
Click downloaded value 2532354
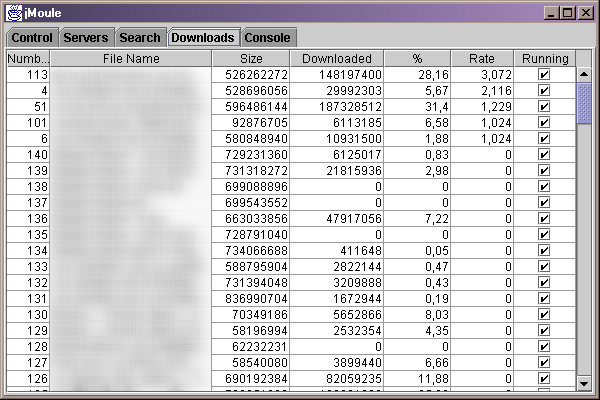click(337, 331)
